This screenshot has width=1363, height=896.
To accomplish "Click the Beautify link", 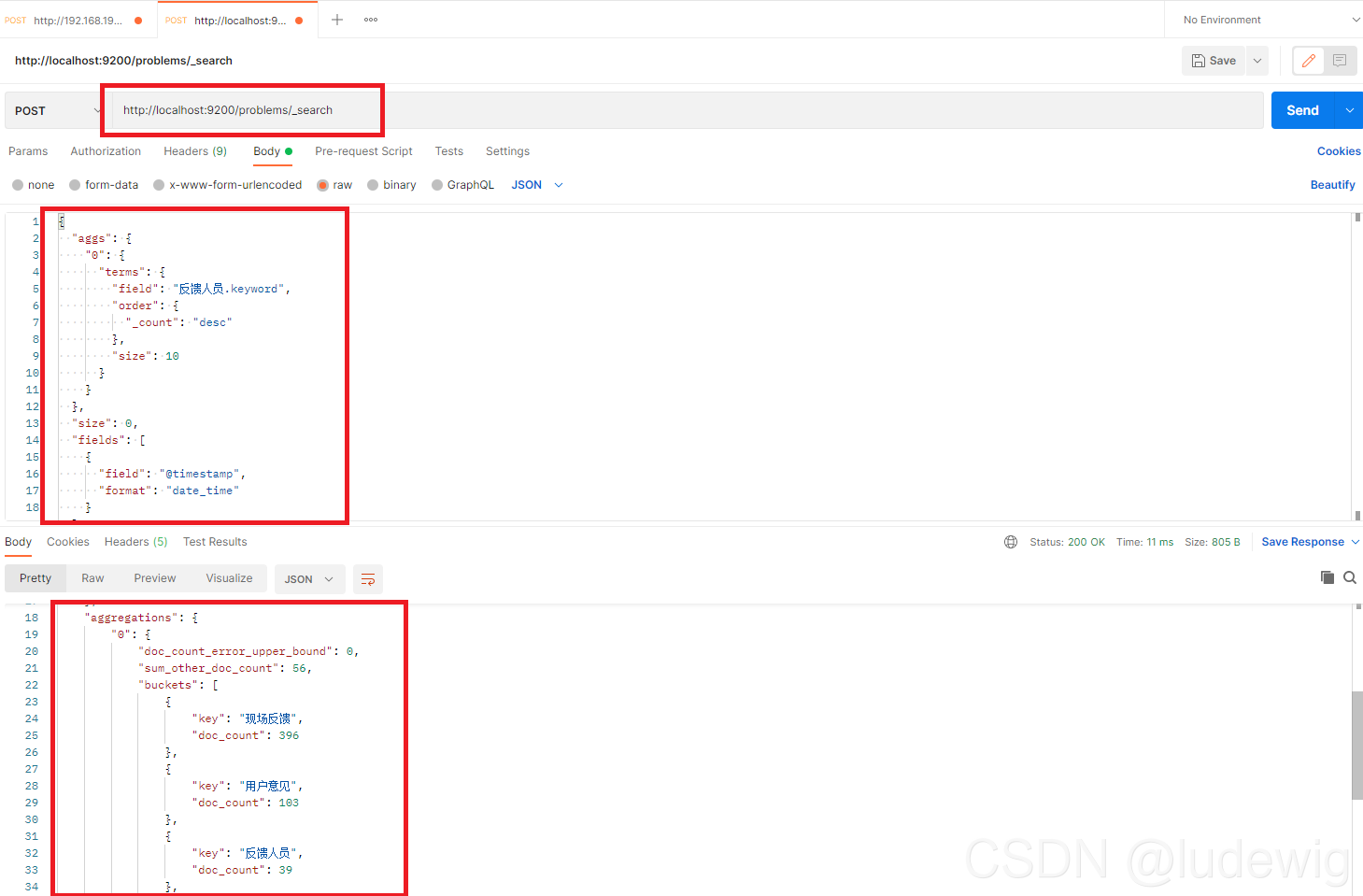I will coord(1332,185).
